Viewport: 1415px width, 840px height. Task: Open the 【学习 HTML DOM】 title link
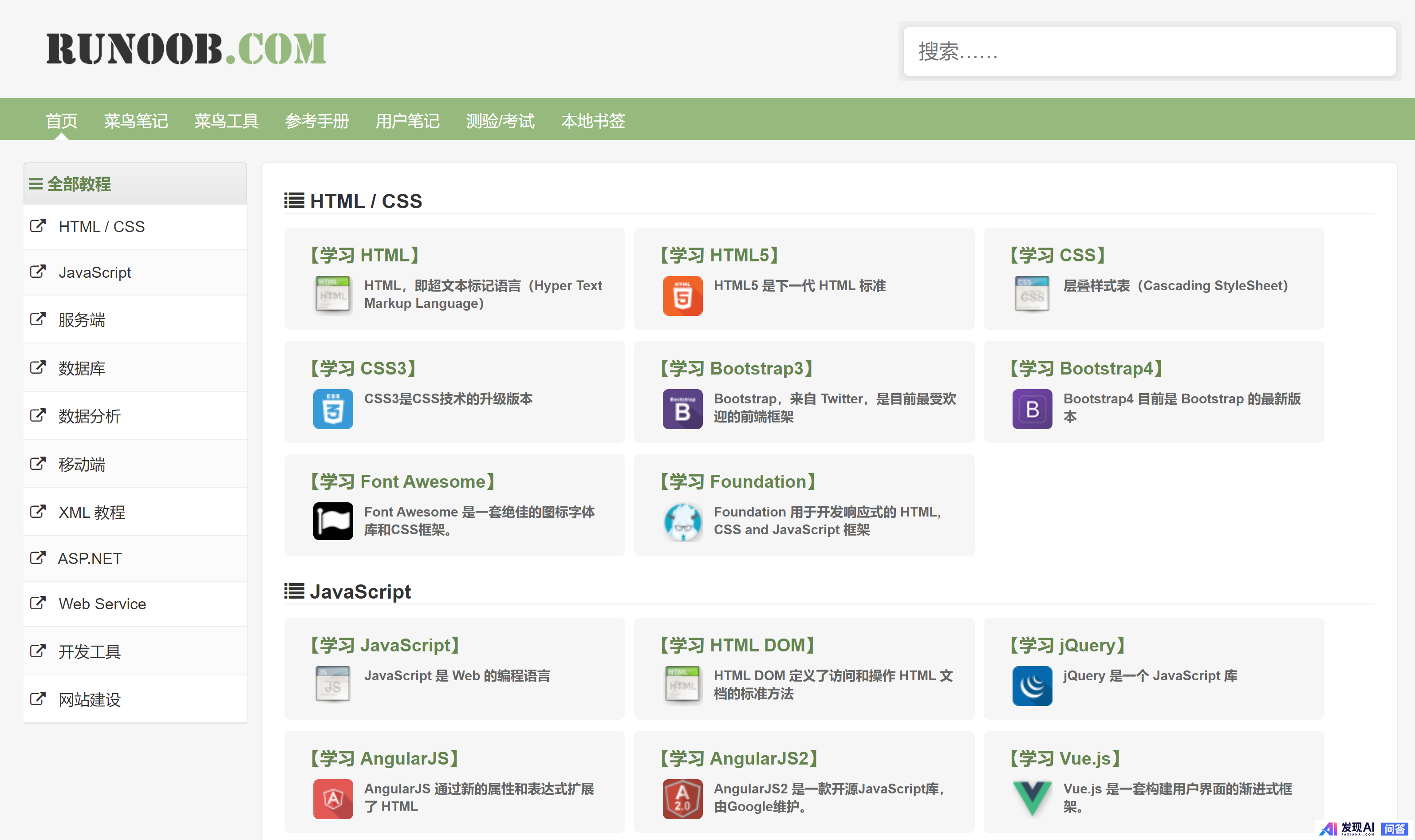point(737,645)
